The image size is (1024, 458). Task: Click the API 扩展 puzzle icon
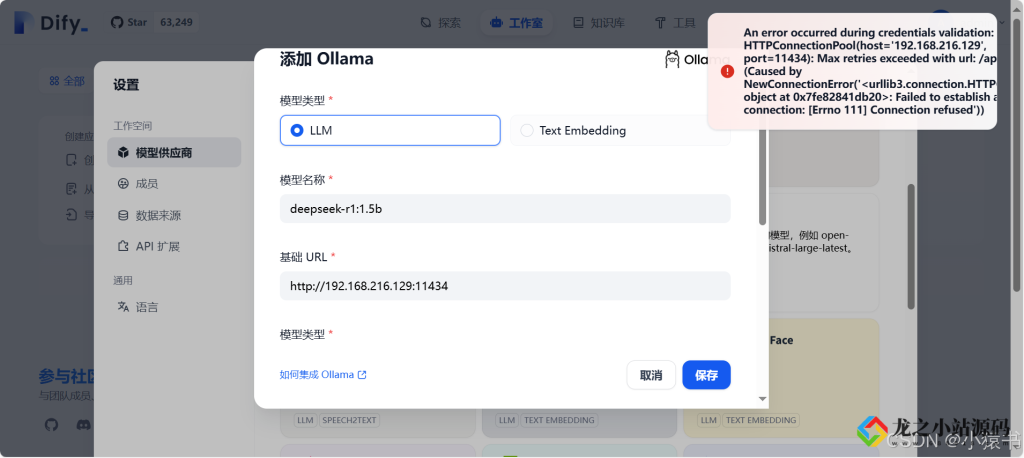(x=123, y=246)
